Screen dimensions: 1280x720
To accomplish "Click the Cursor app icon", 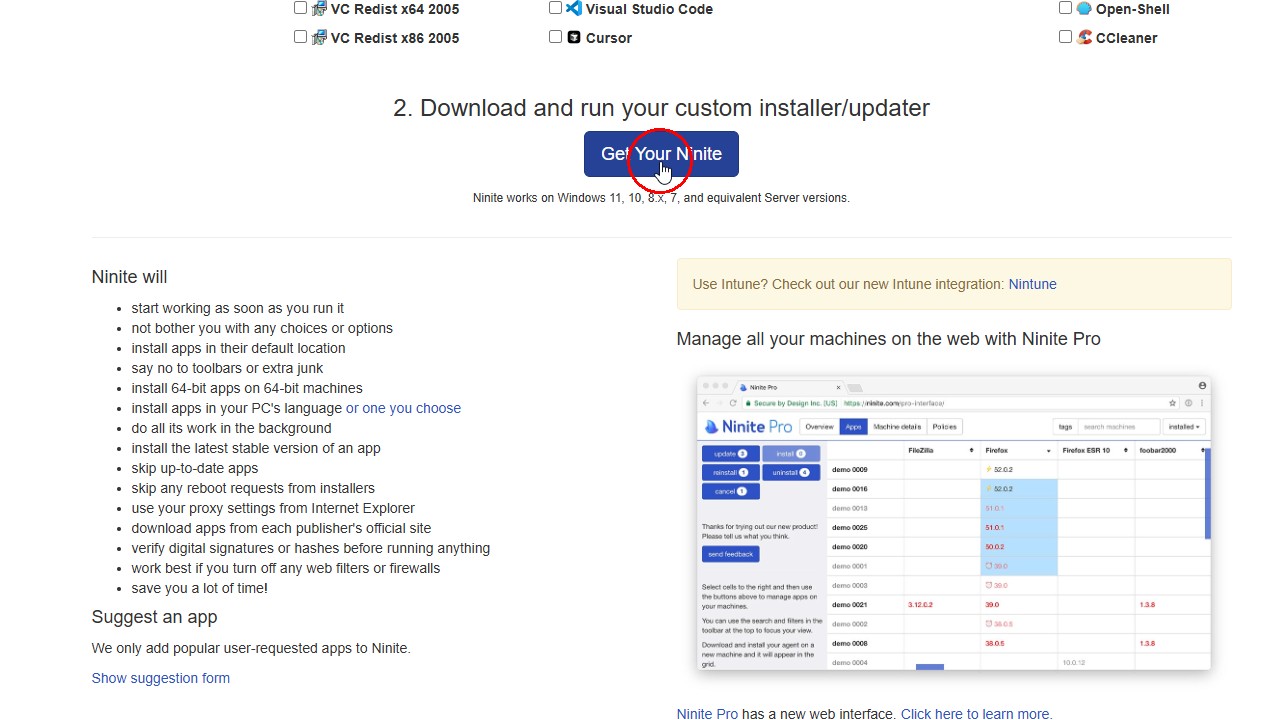I will point(574,38).
